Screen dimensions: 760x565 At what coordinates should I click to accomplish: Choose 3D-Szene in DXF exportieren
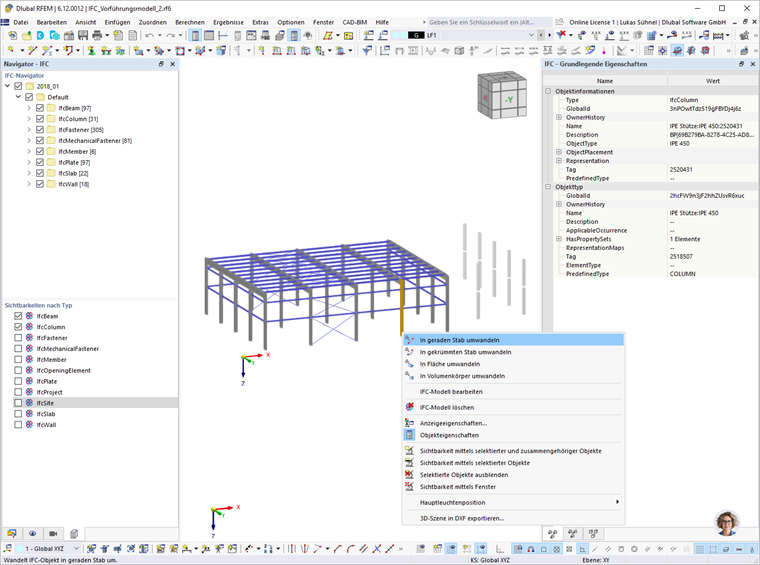[x=514, y=518]
